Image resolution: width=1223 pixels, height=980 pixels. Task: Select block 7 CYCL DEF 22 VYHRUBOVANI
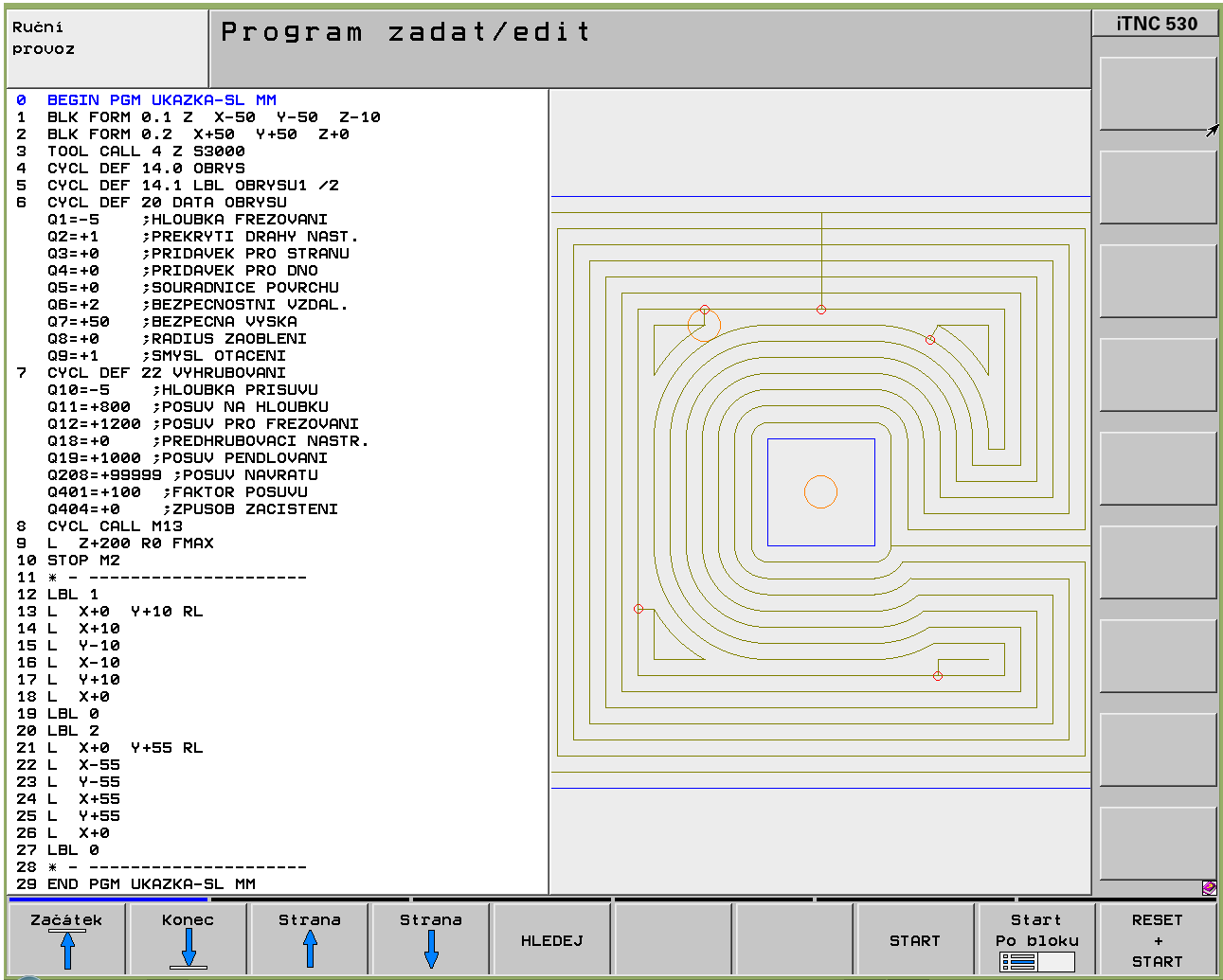coord(166,372)
